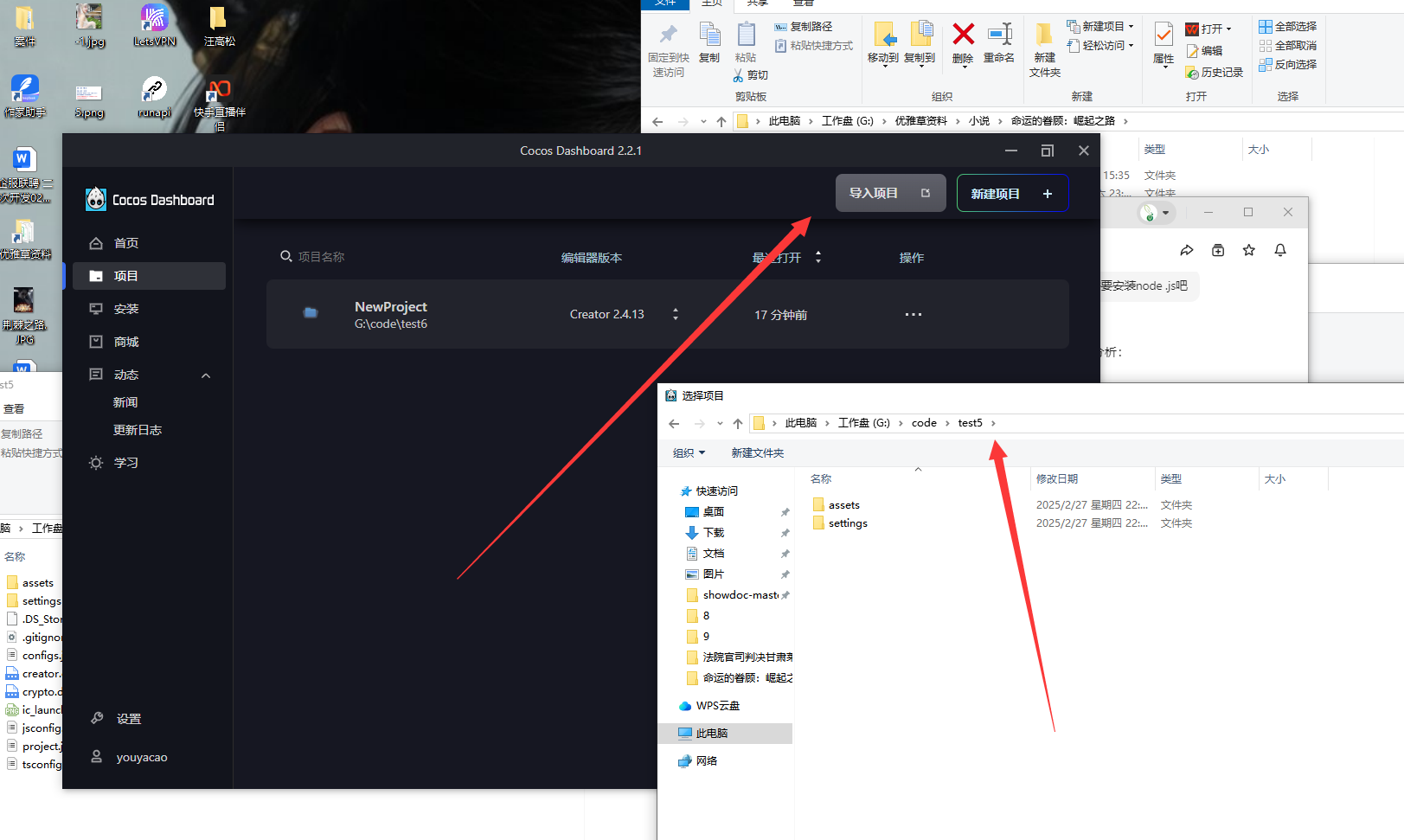
Task: Sort by 修改日期 column in 选择项目 dialog
Action: pyautogui.click(x=1057, y=478)
